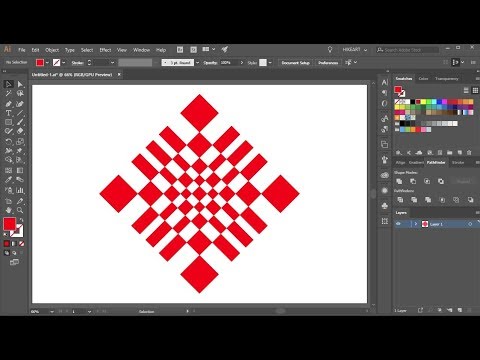The width and height of the screenshot is (480, 360).
Task: Select the Rectangle tool
Action: click(9, 122)
